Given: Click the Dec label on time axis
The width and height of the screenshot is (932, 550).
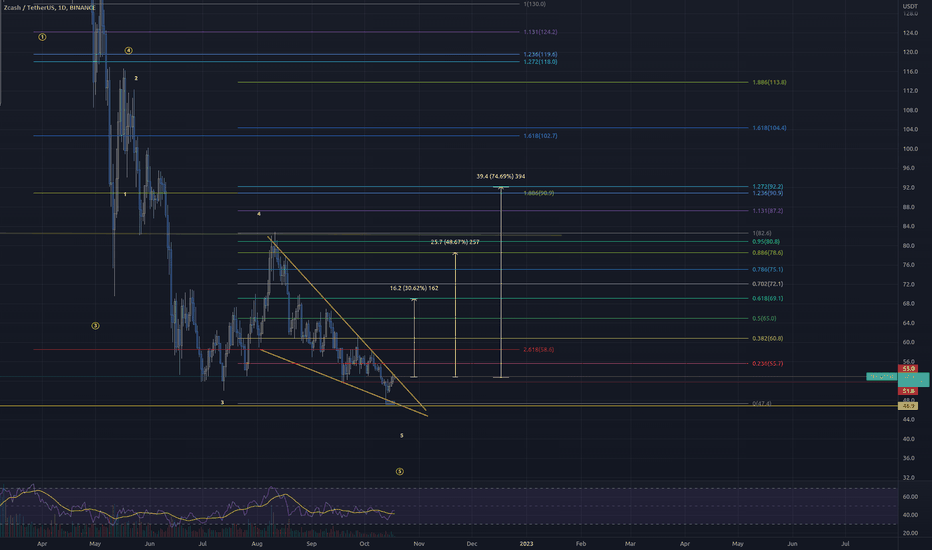Looking at the screenshot, I should 472,544.
